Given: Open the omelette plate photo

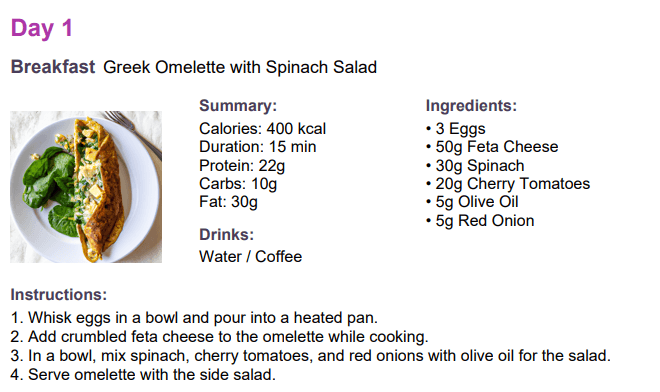Looking at the screenshot, I should point(86,187).
